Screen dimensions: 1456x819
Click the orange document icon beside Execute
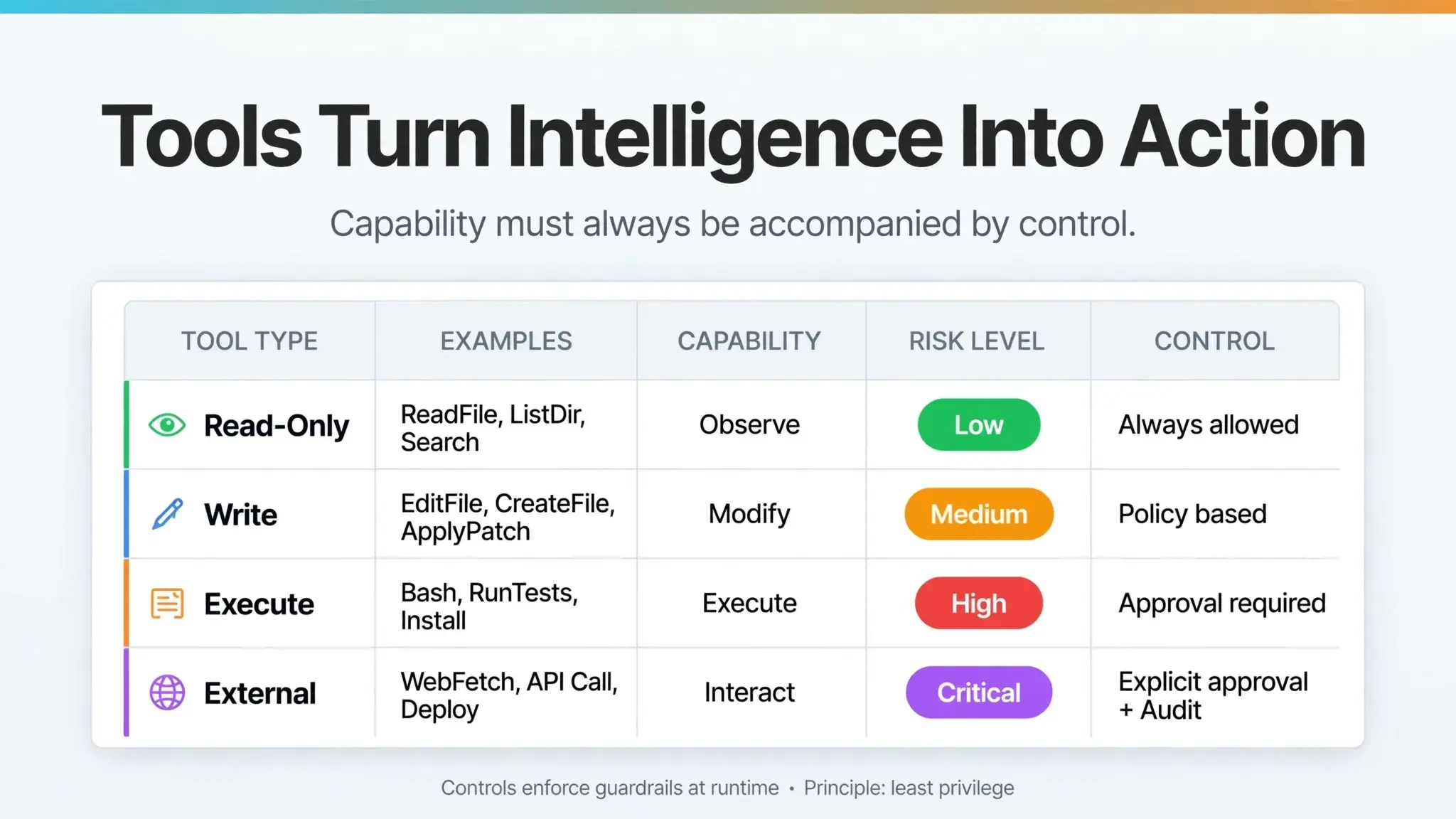[x=167, y=604]
